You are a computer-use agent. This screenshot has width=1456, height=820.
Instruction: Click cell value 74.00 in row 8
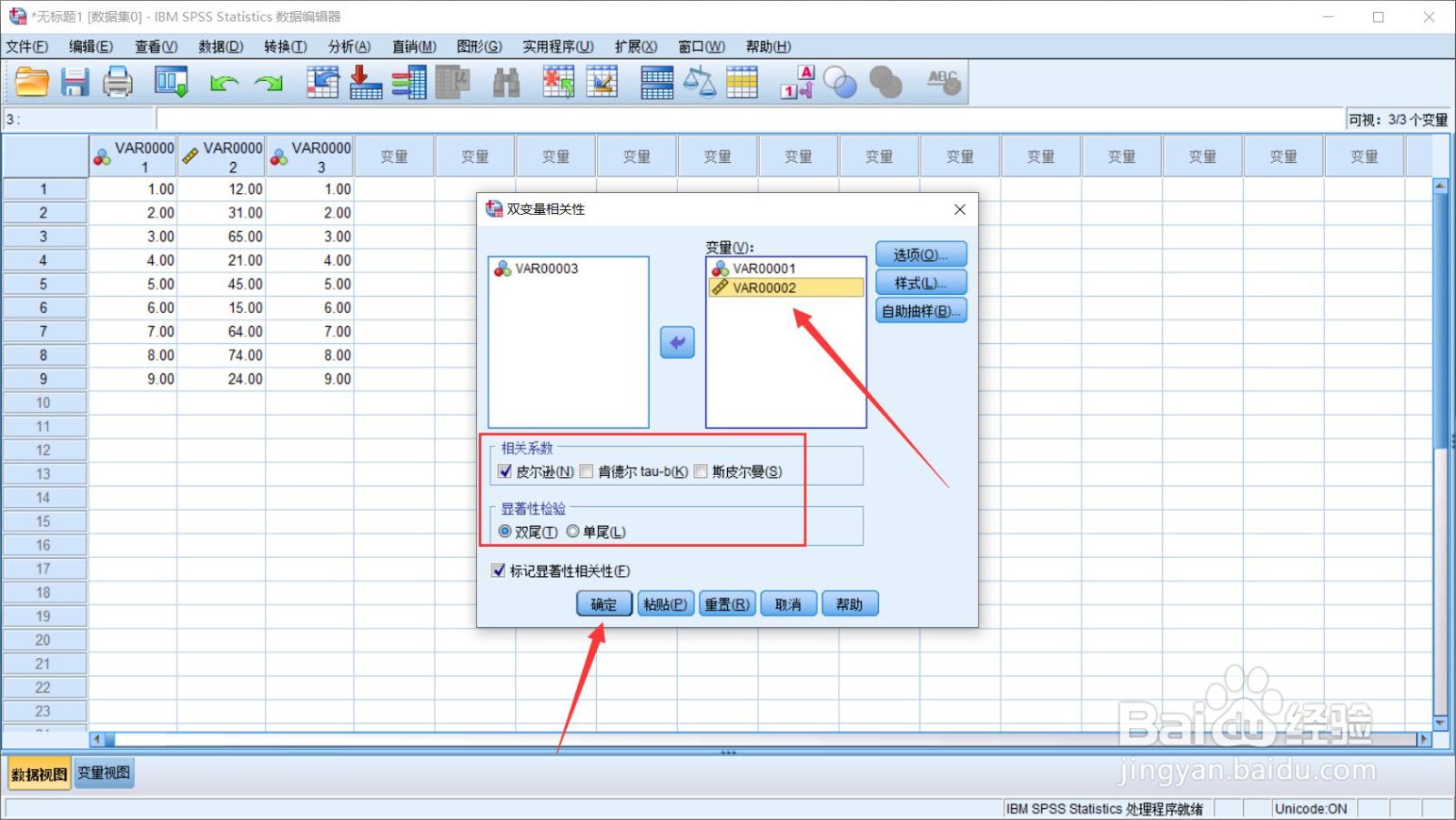(222, 355)
